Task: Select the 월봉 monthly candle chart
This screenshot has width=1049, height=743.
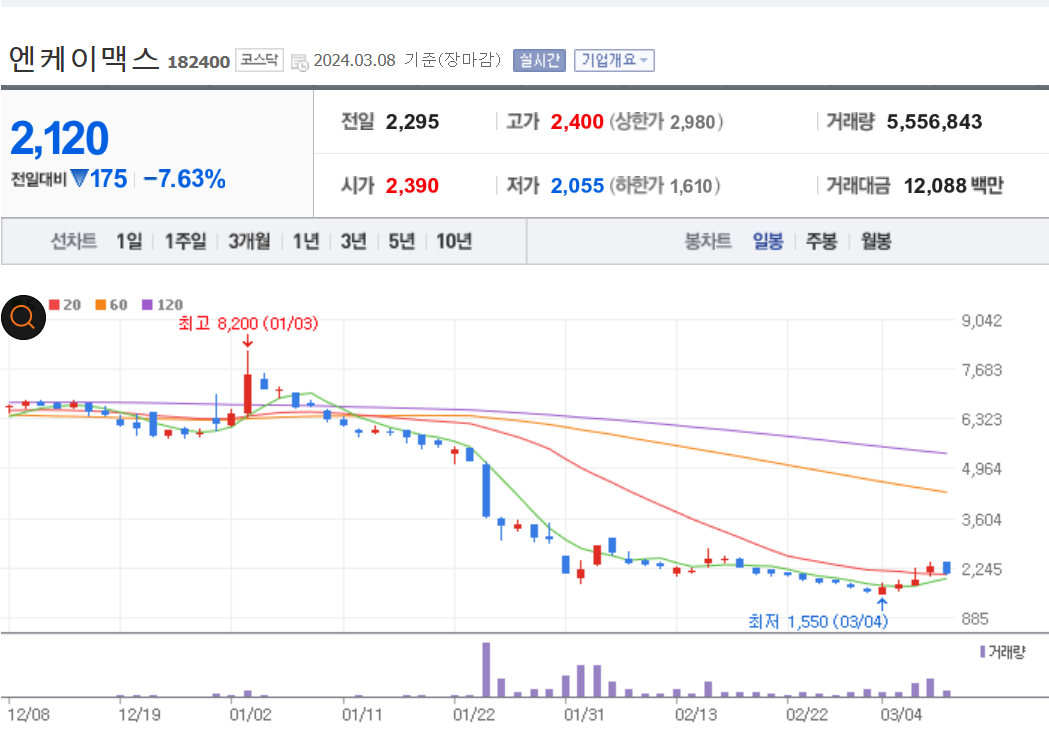Action: (x=876, y=241)
